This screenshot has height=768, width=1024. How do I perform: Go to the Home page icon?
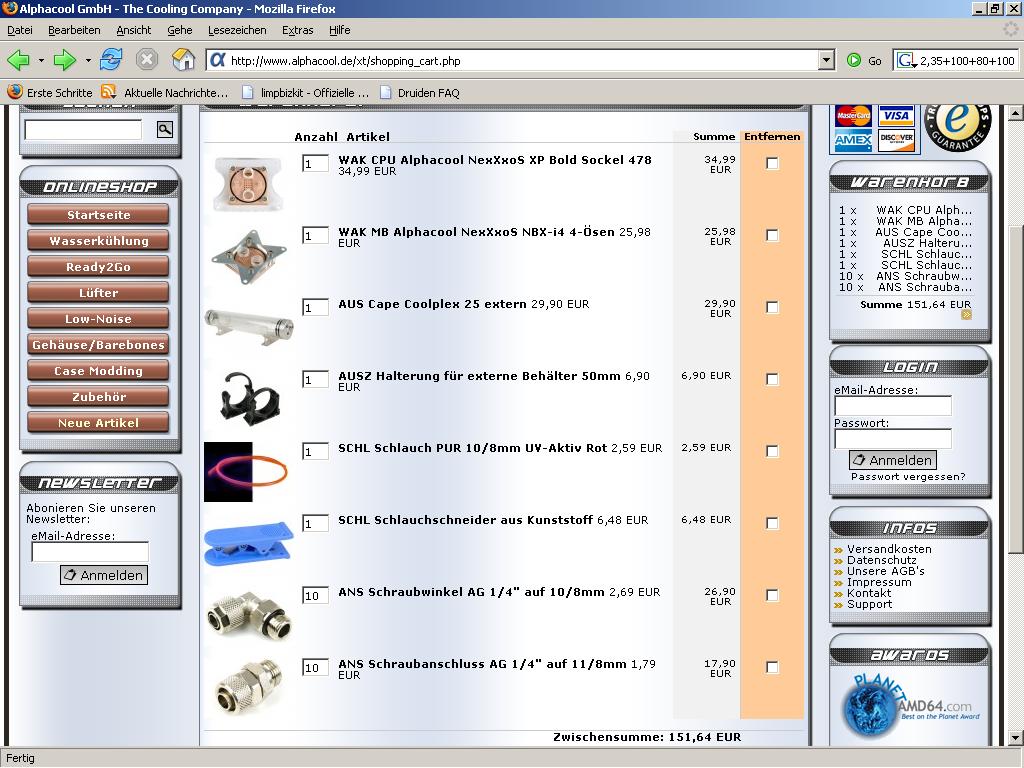click(x=184, y=60)
